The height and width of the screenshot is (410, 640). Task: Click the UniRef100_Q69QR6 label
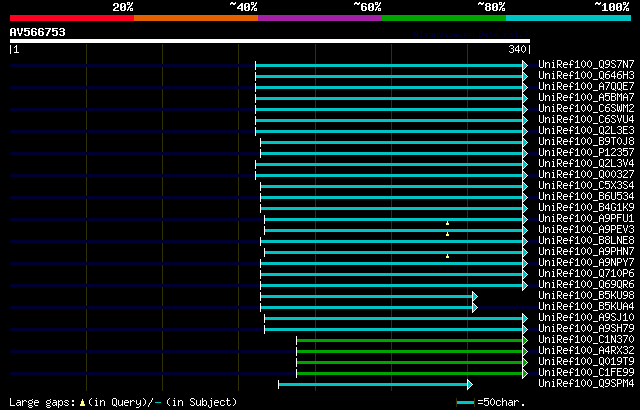586,285
